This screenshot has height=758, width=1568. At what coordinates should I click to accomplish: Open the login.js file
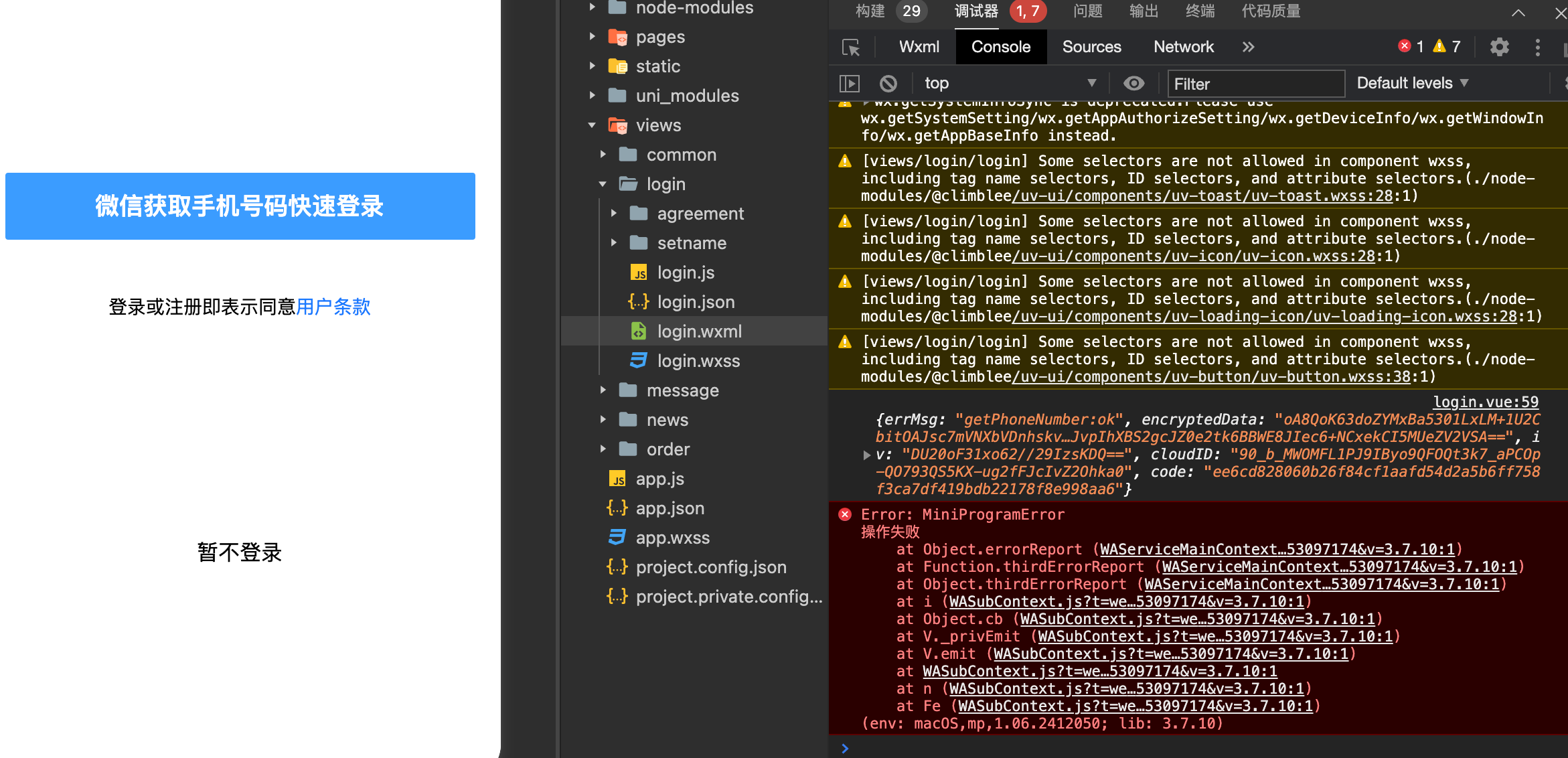tap(686, 273)
